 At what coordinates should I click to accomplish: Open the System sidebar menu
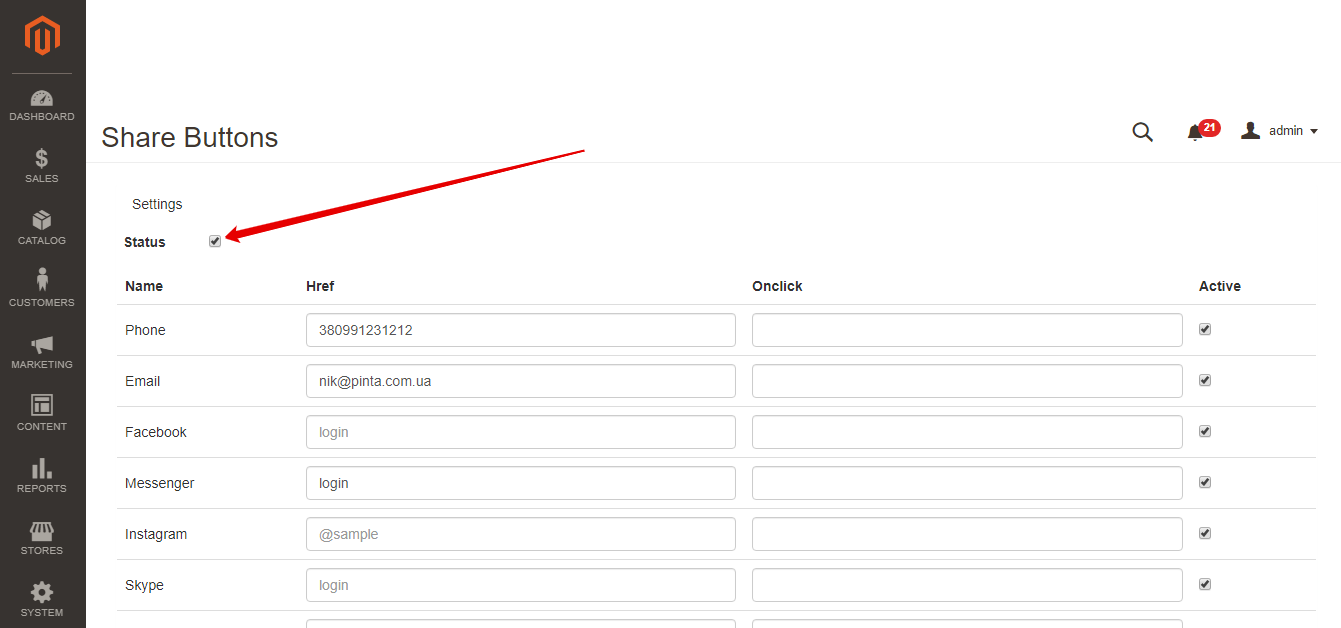click(x=42, y=600)
